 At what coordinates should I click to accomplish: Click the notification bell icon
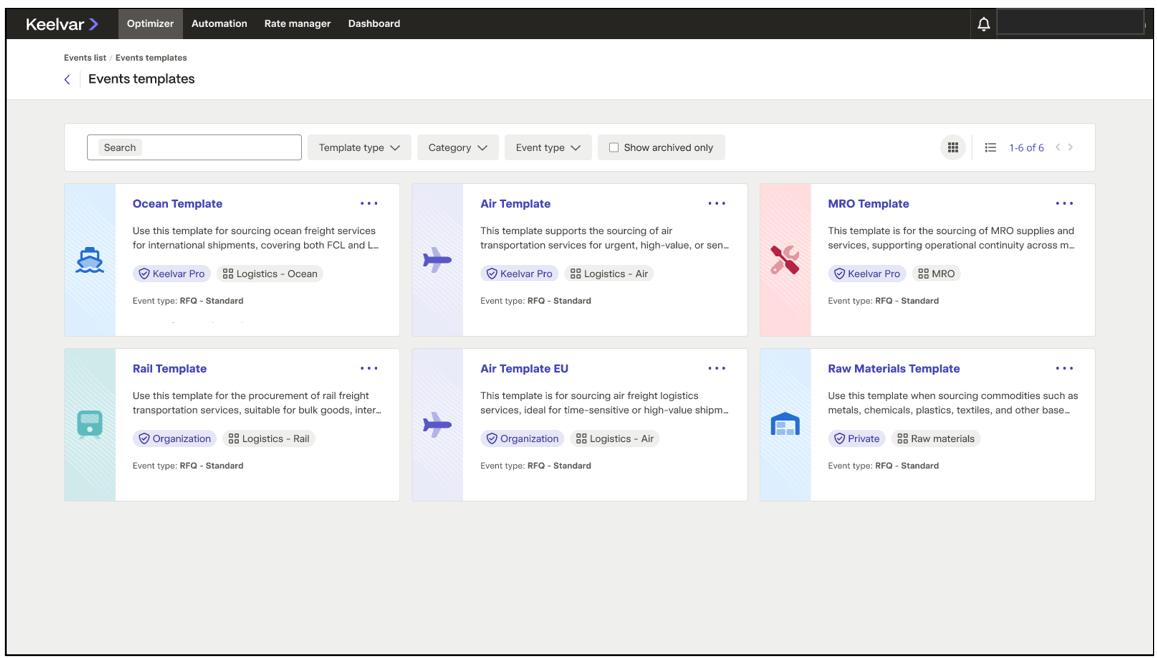point(983,24)
